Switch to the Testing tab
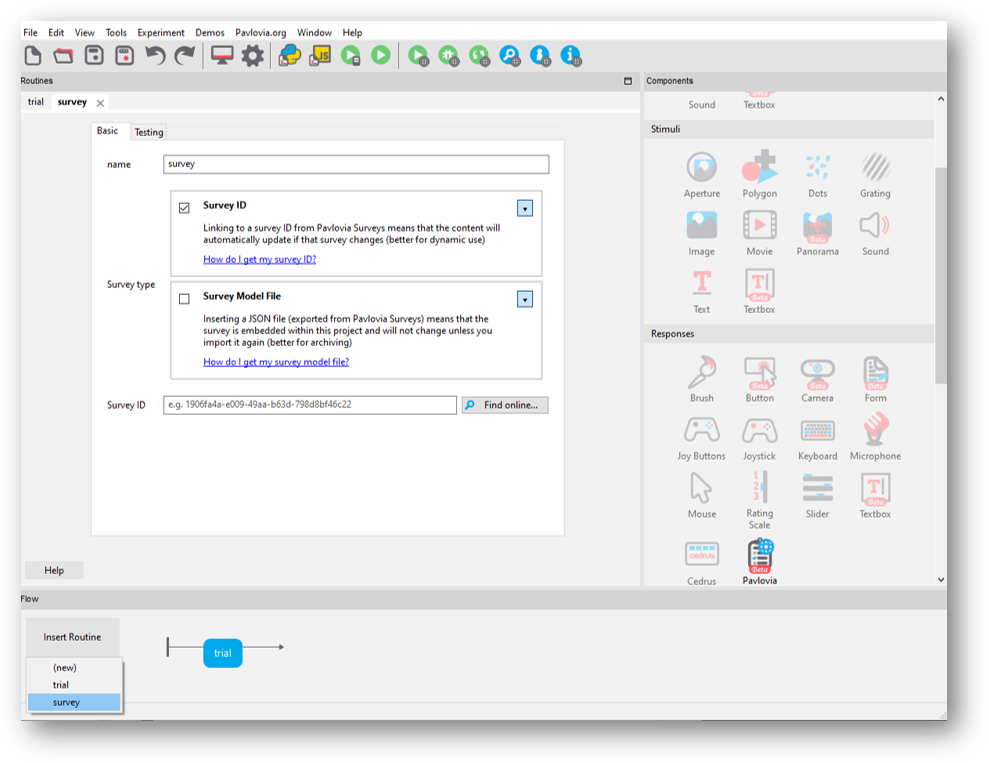The image size is (989, 763). click(x=149, y=132)
